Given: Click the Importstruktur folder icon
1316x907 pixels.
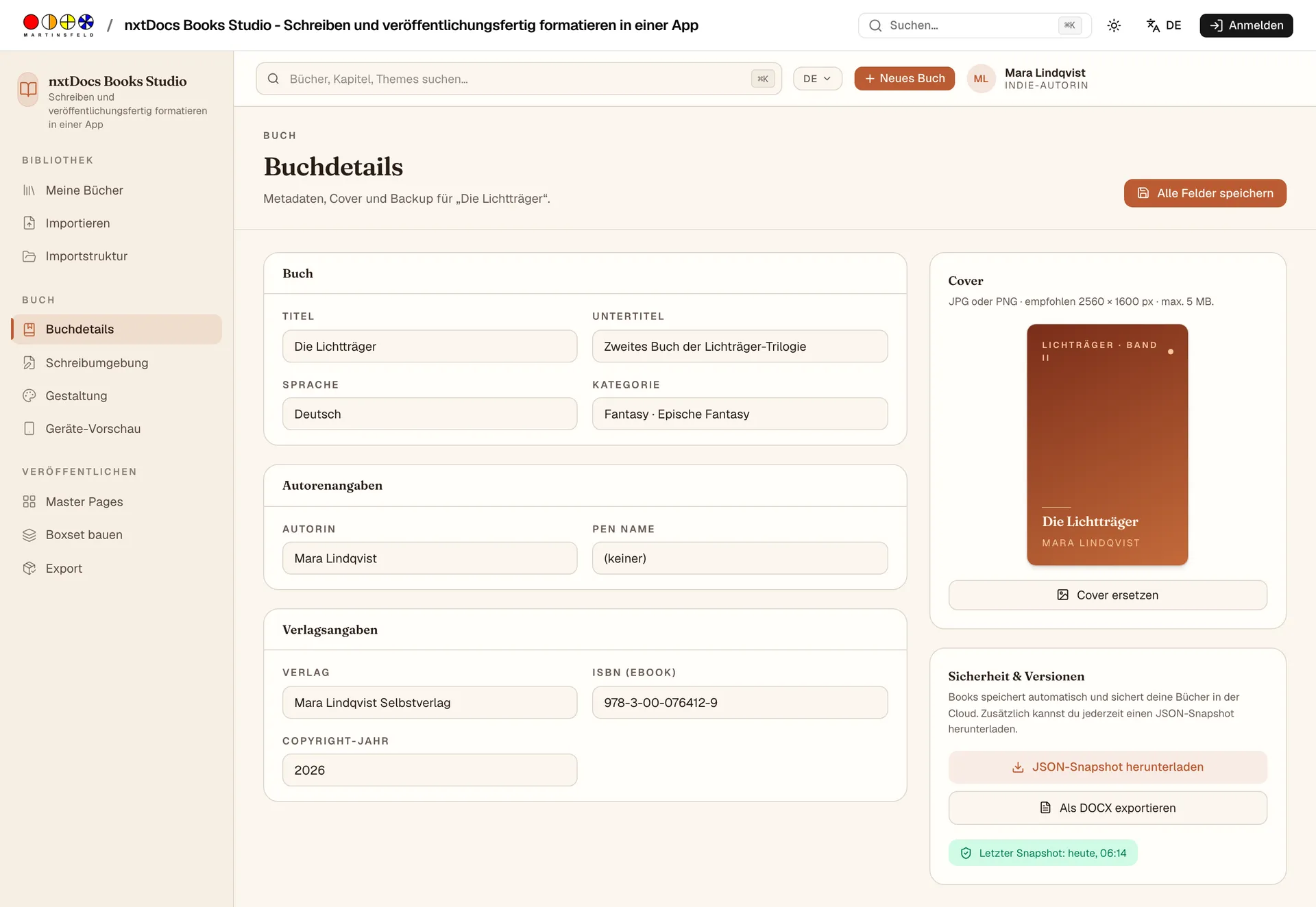Looking at the screenshot, I should 29,256.
